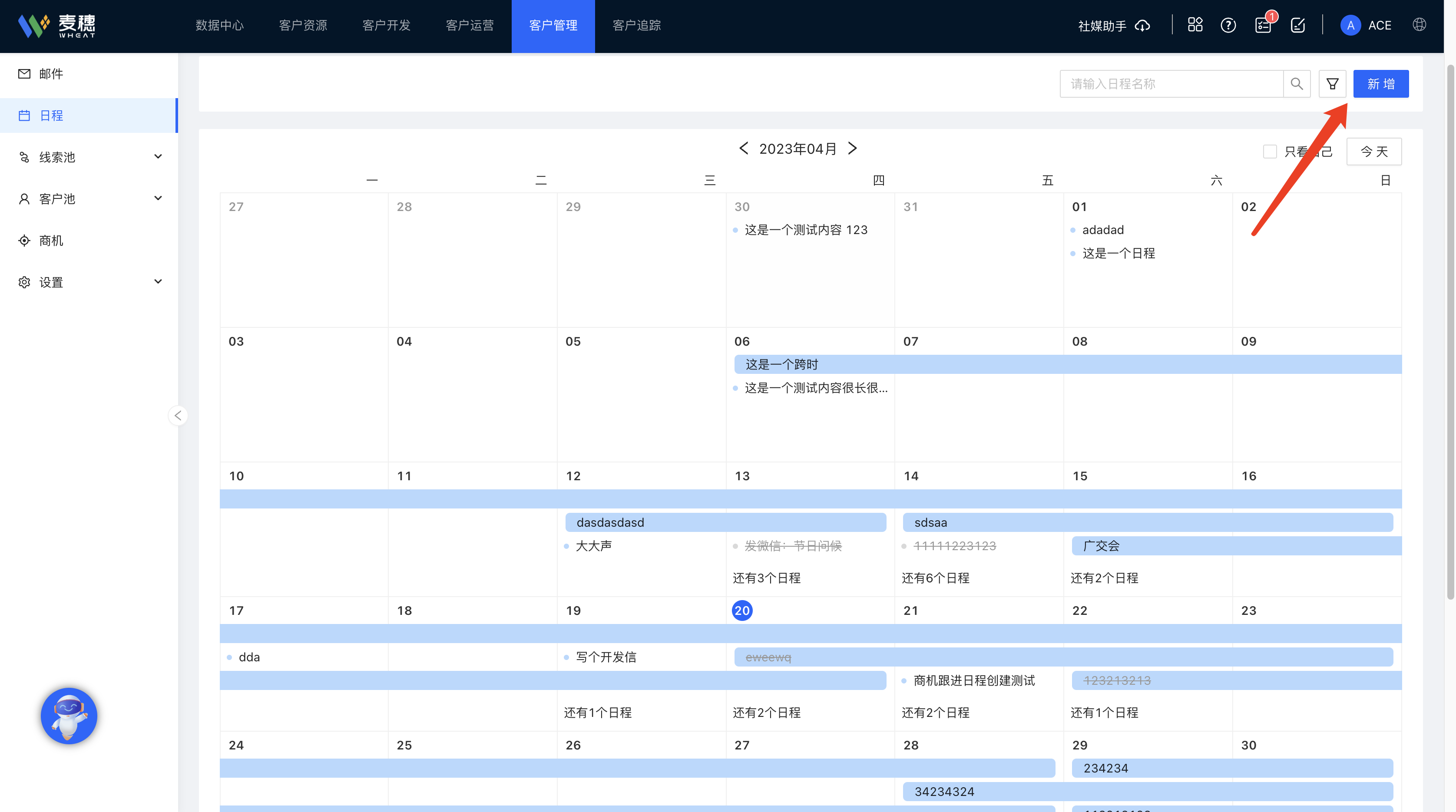Open the sdsaa event bar

[1148, 522]
